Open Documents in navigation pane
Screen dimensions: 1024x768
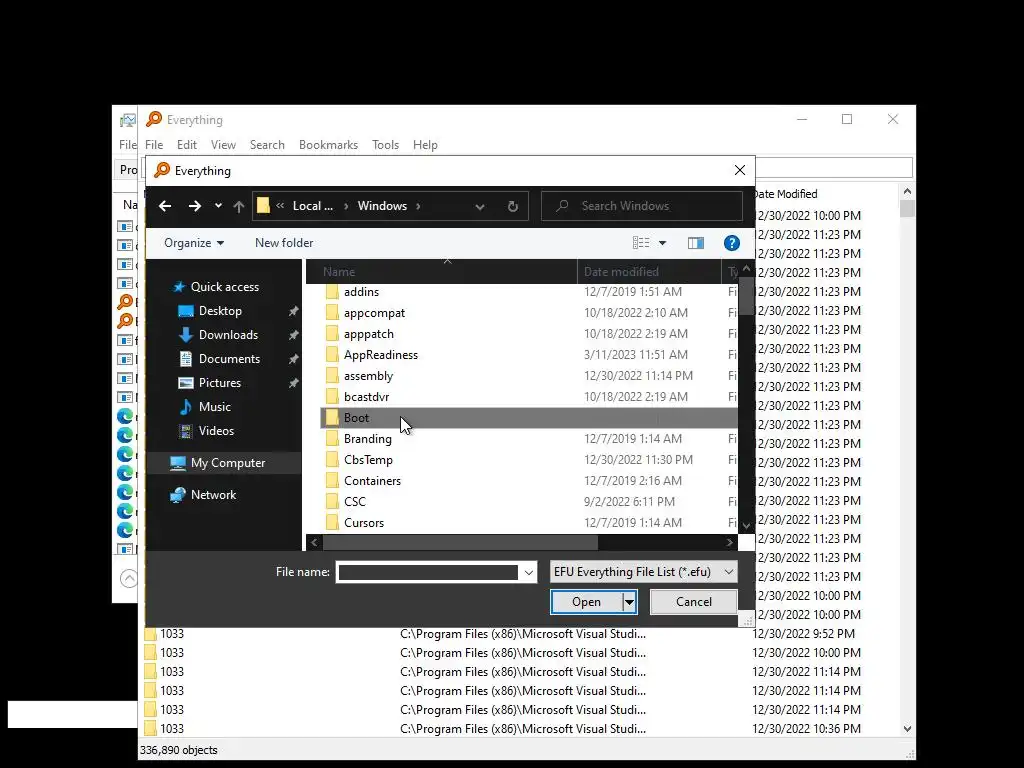[229, 359]
